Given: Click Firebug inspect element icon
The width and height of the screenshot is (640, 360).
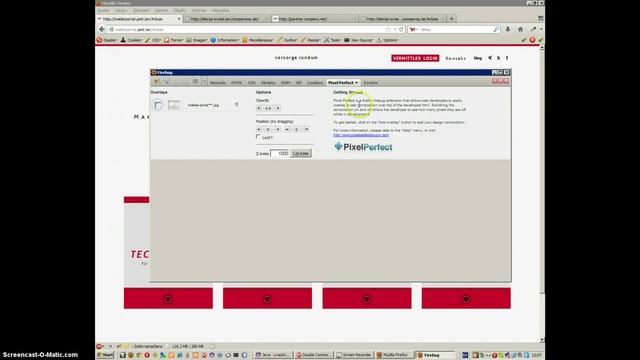Looking at the screenshot, I should (167, 82).
